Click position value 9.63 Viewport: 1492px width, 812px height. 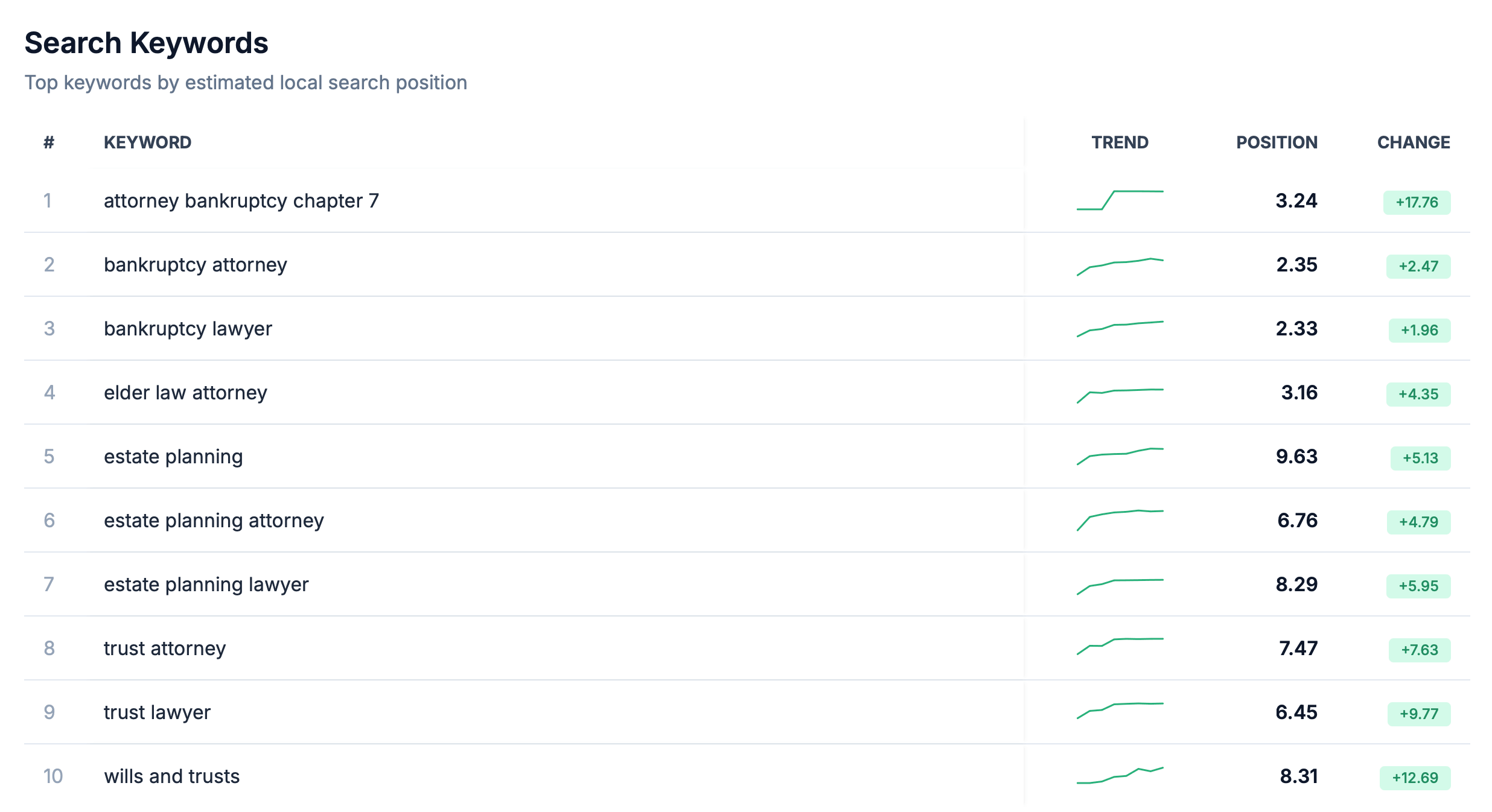pos(1296,456)
